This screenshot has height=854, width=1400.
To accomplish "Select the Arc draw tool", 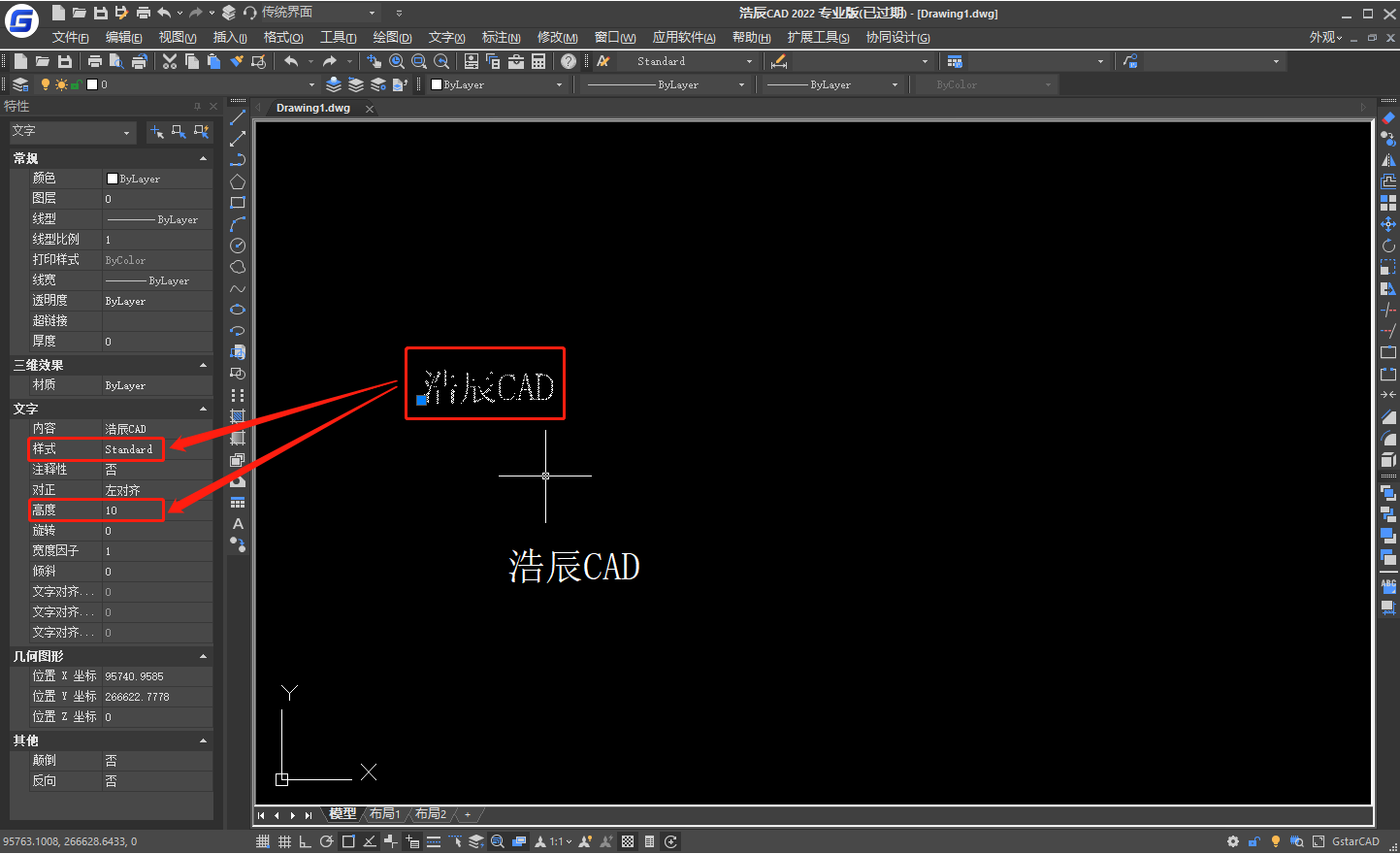I will pyautogui.click(x=238, y=224).
